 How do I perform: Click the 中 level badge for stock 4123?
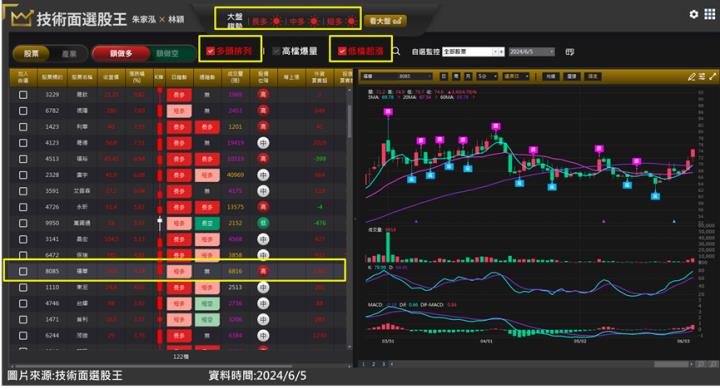click(263, 143)
